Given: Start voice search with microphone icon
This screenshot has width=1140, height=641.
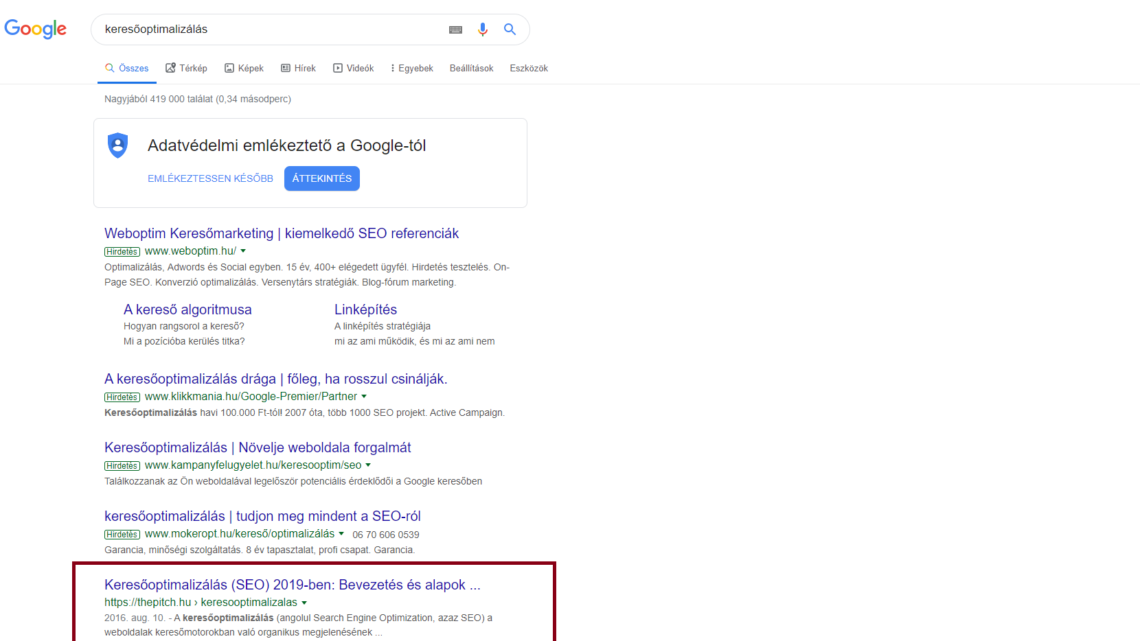Looking at the screenshot, I should (x=482, y=29).
